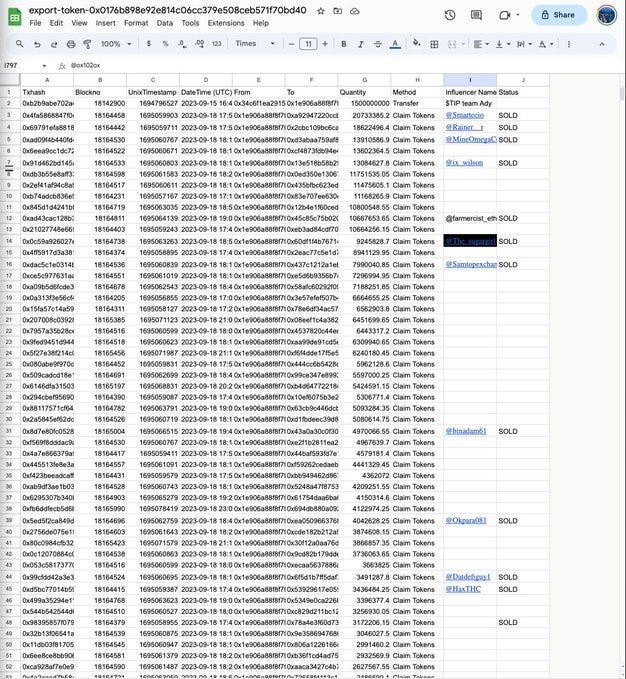Redo the last action
626x679 pixels.
[x=54, y=44]
